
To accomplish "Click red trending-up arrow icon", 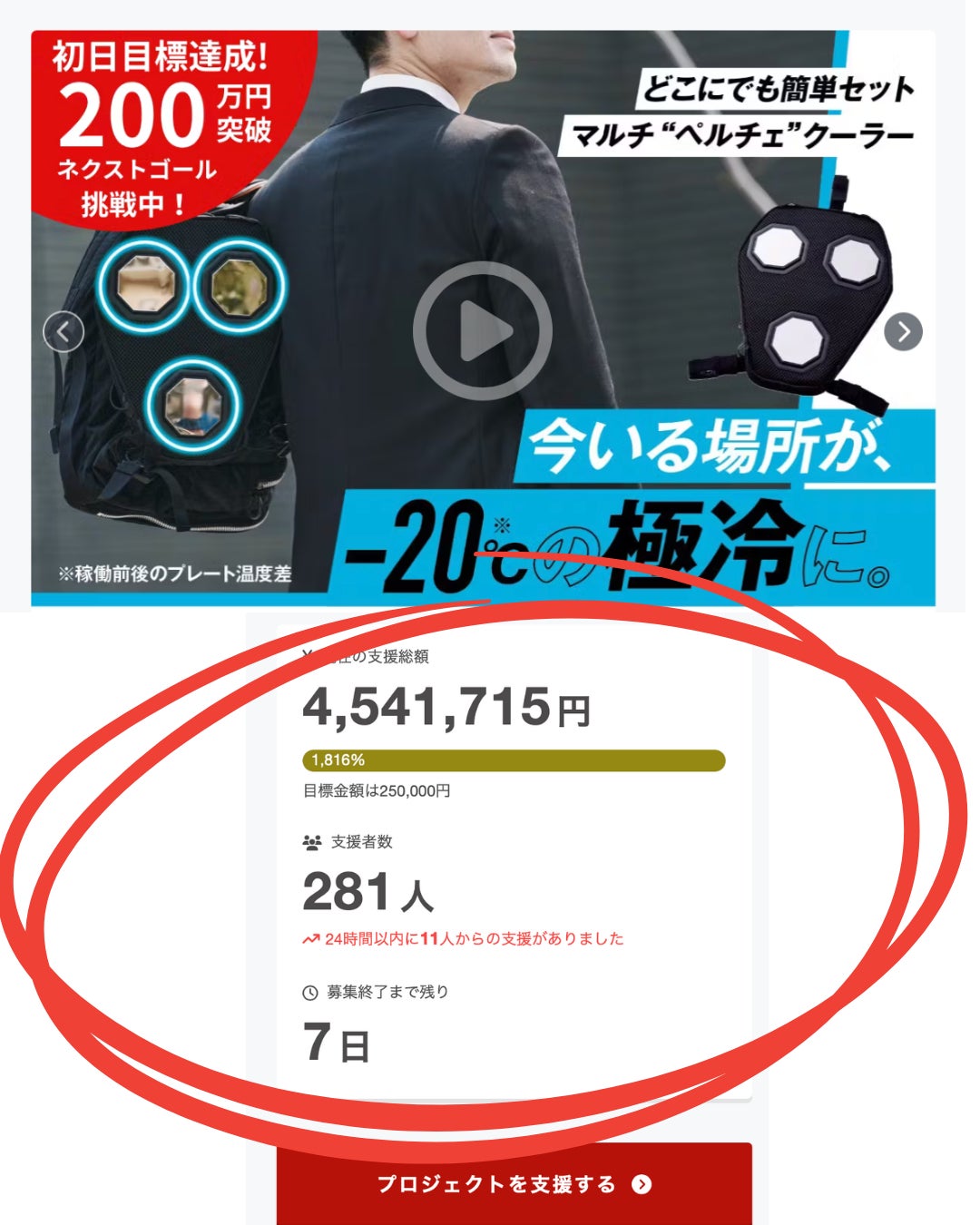I will [311, 939].
